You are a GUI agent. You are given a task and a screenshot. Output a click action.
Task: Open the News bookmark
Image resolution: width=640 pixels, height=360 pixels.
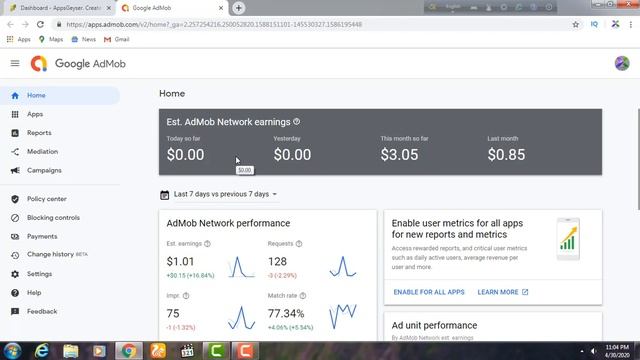coord(83,39)
